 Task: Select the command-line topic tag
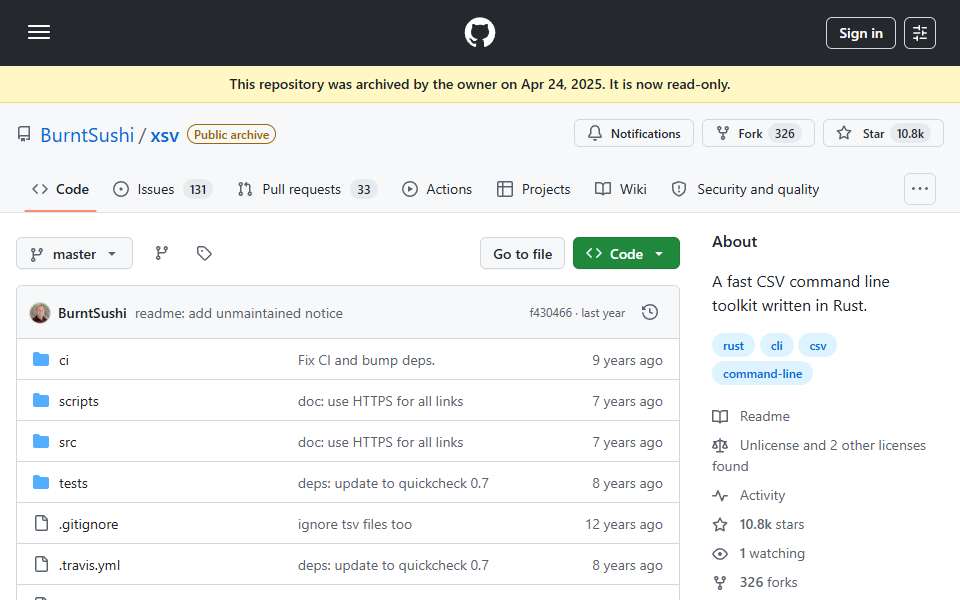762,373
